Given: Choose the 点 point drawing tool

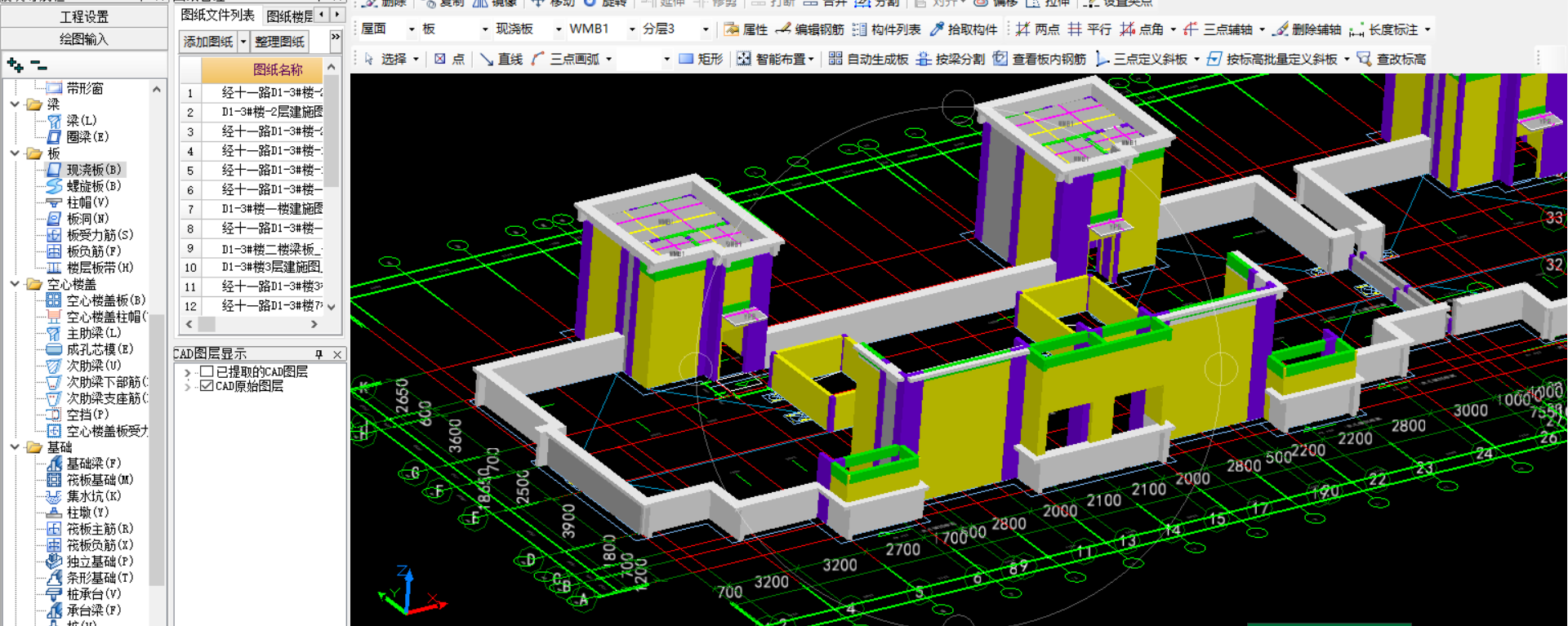Looking at the screenshot, I should 449,59.
